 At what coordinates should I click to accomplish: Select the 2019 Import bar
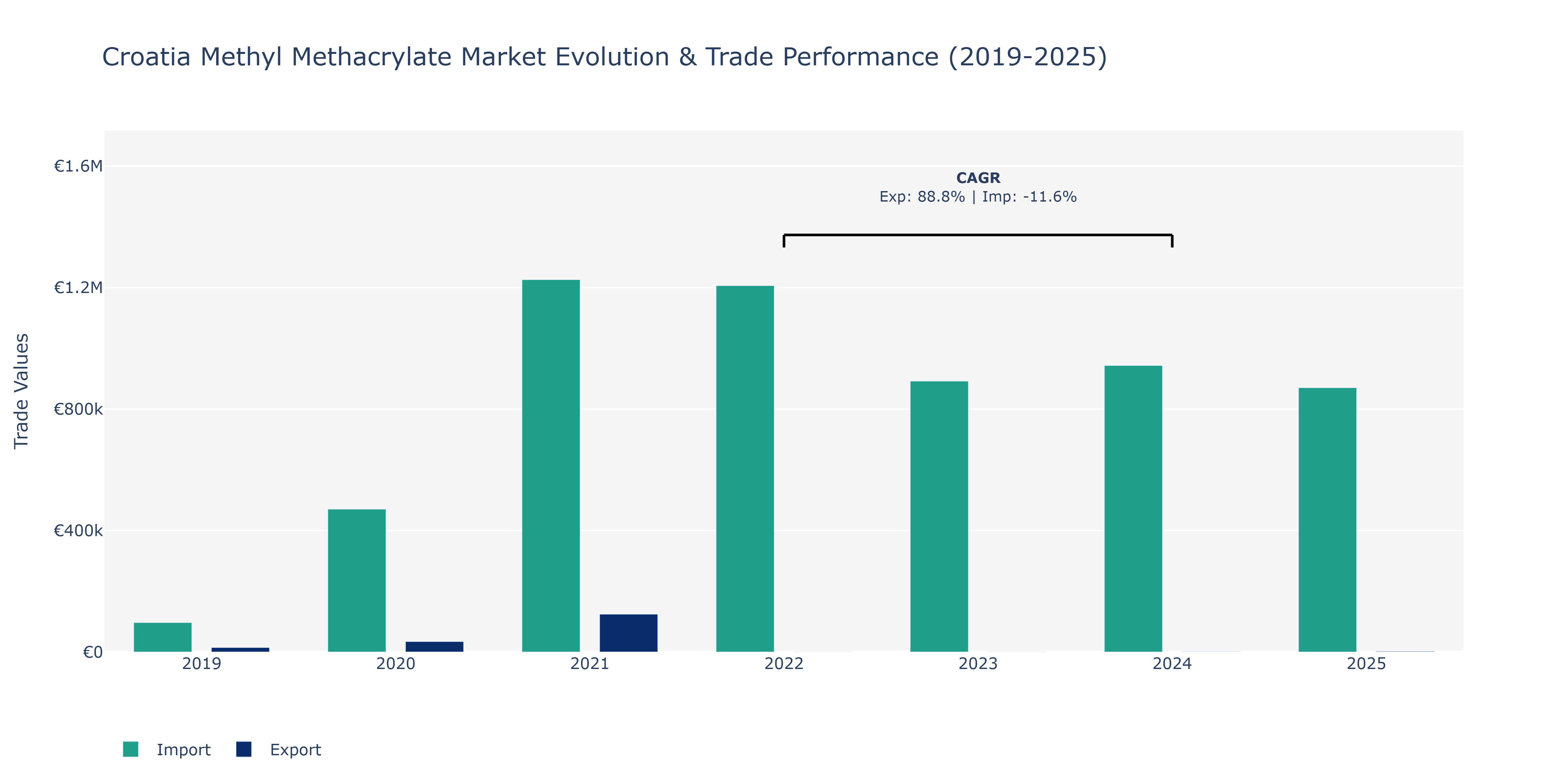[x=163, y=637]
